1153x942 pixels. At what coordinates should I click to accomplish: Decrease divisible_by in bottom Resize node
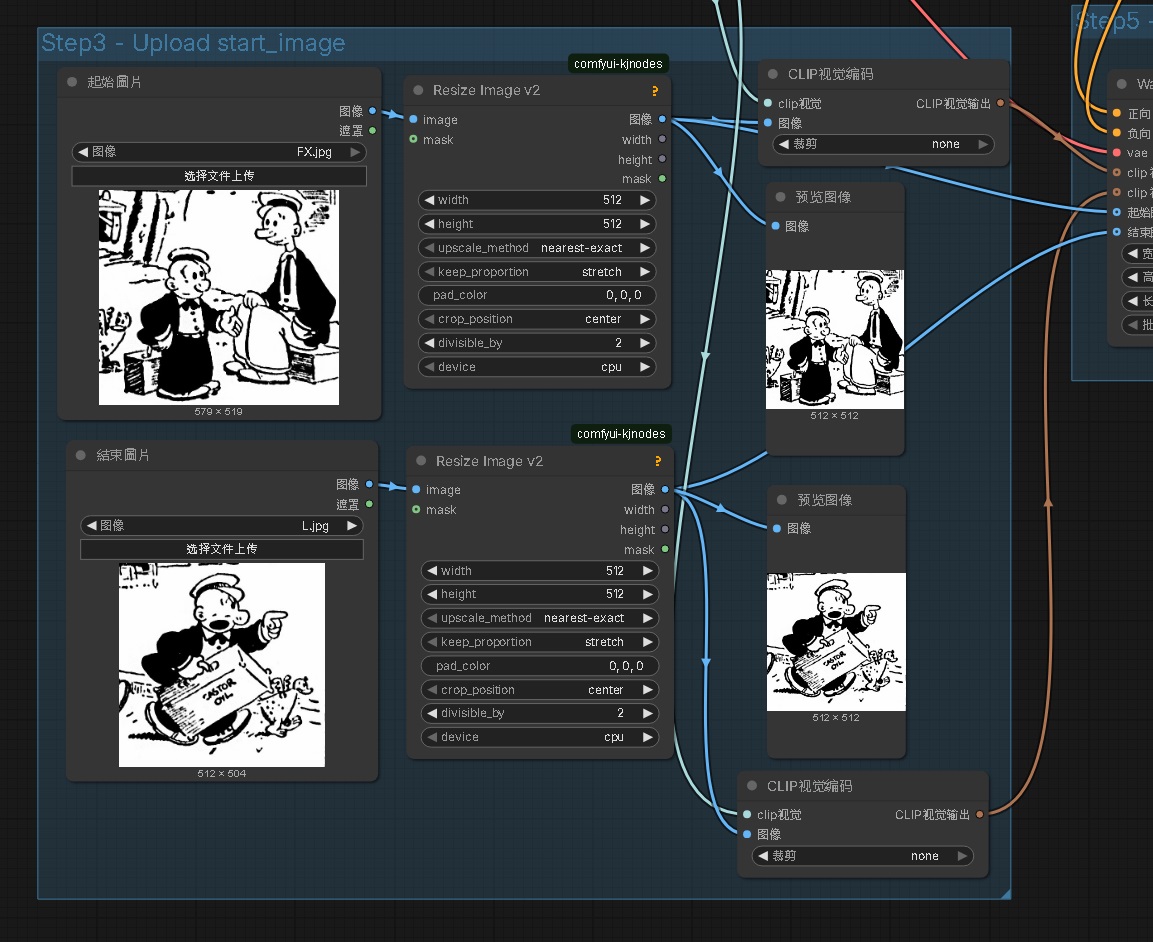432,713
